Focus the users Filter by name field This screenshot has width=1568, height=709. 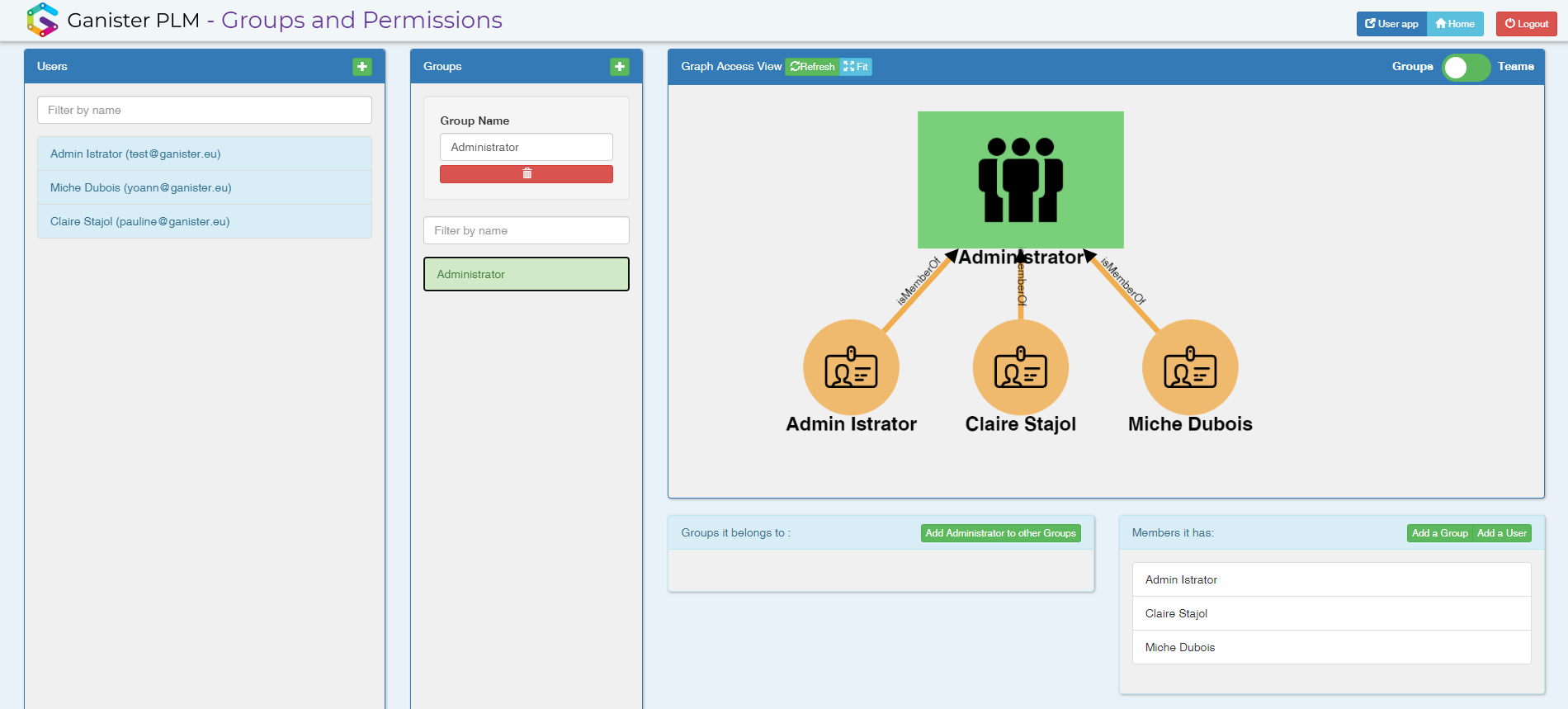(205, 111)
